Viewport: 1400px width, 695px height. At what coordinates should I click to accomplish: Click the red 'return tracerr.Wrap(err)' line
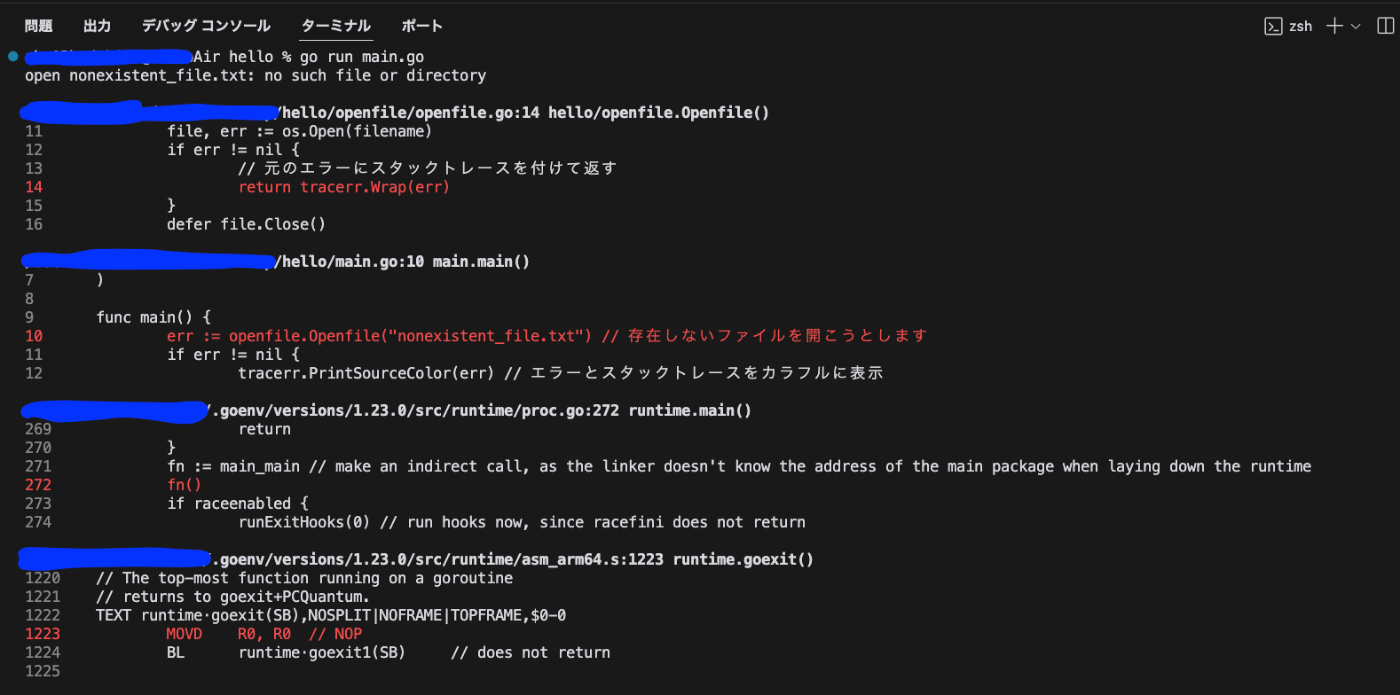344,187
